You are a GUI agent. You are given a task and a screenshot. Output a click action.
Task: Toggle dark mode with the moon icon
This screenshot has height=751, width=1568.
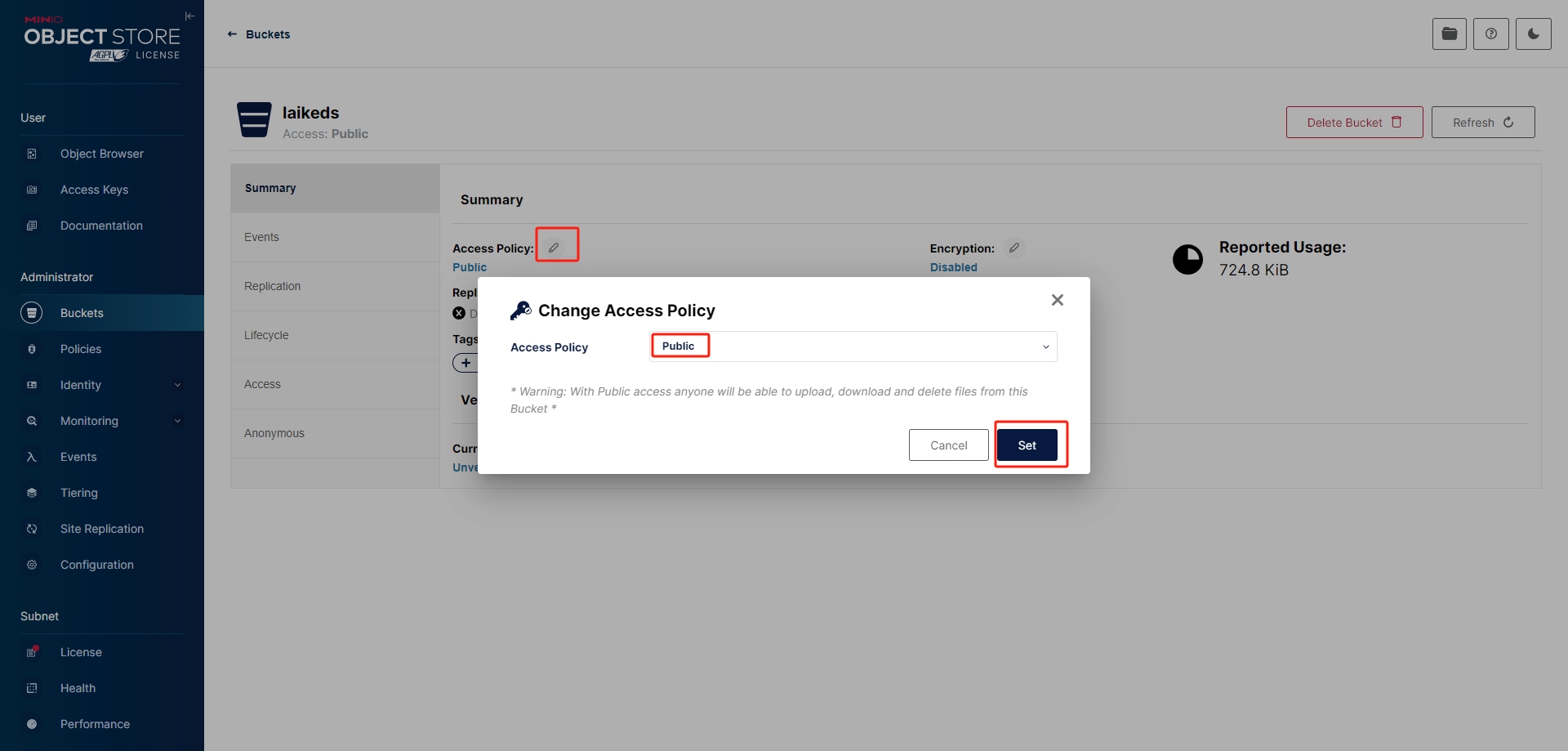pyautogui.click(x=1533, y=34)
